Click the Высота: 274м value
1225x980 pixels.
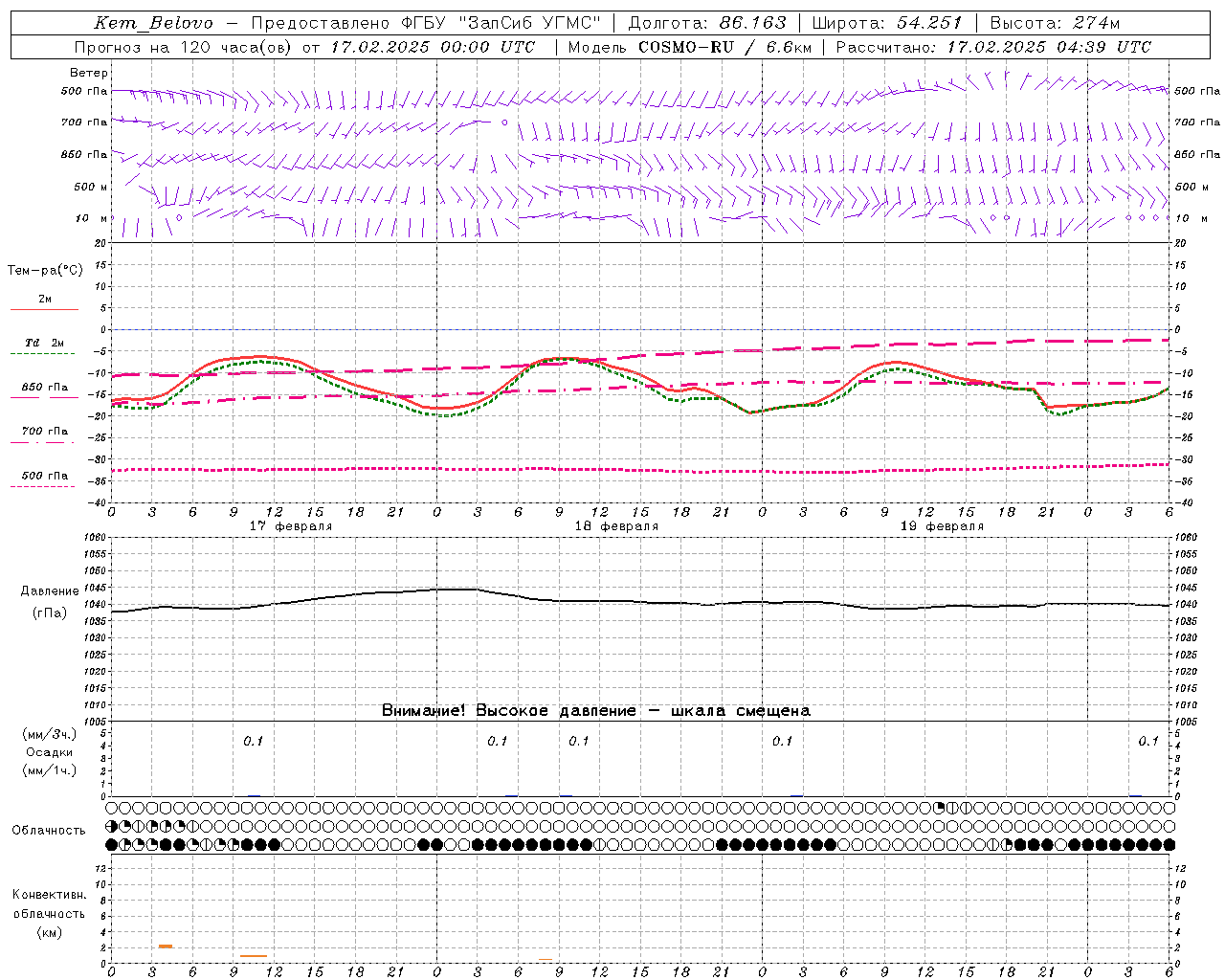click(1055, 23)
